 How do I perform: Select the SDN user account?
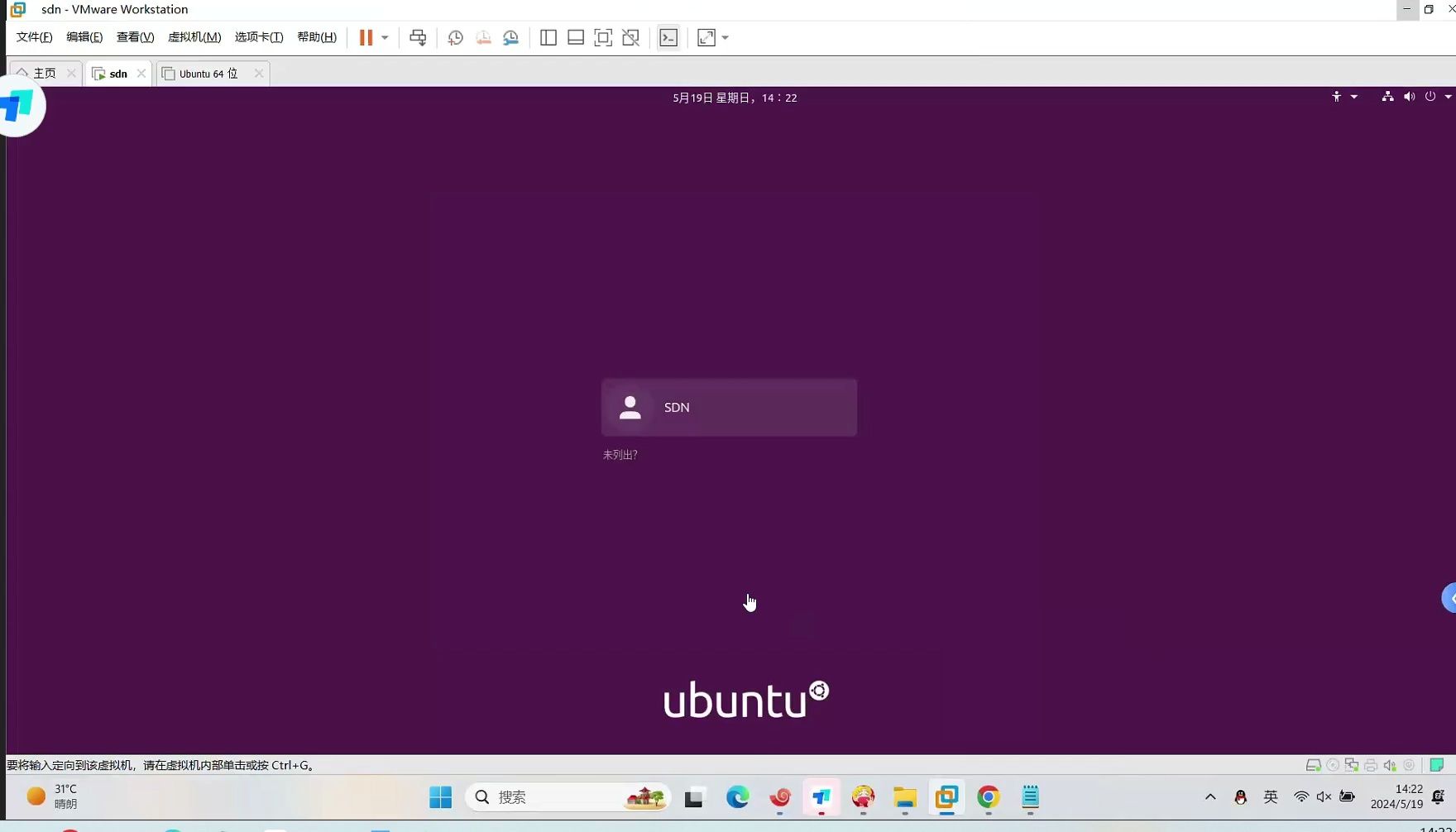click(729, 407)
